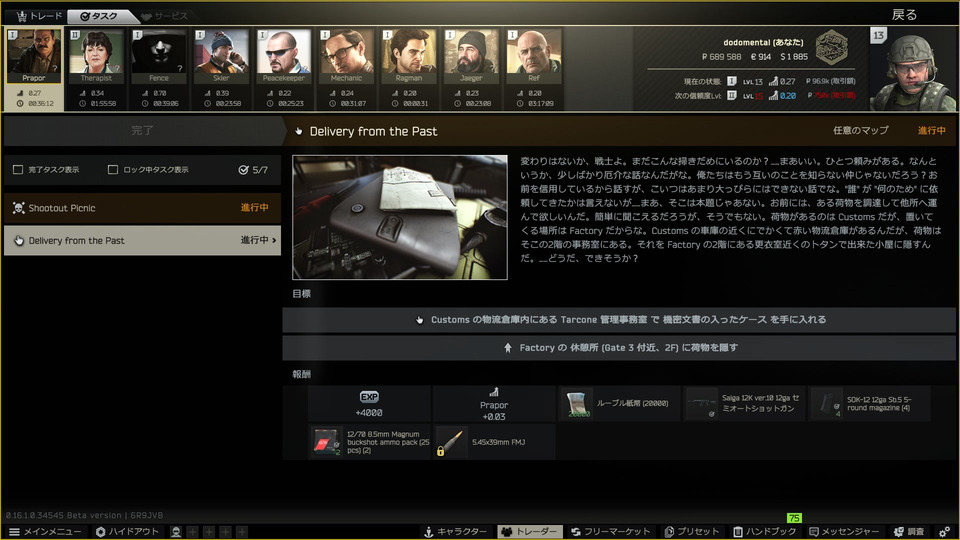The image size is (960, 540).
Task: Open the メッセンジャー window
Action: pos(844,531)
